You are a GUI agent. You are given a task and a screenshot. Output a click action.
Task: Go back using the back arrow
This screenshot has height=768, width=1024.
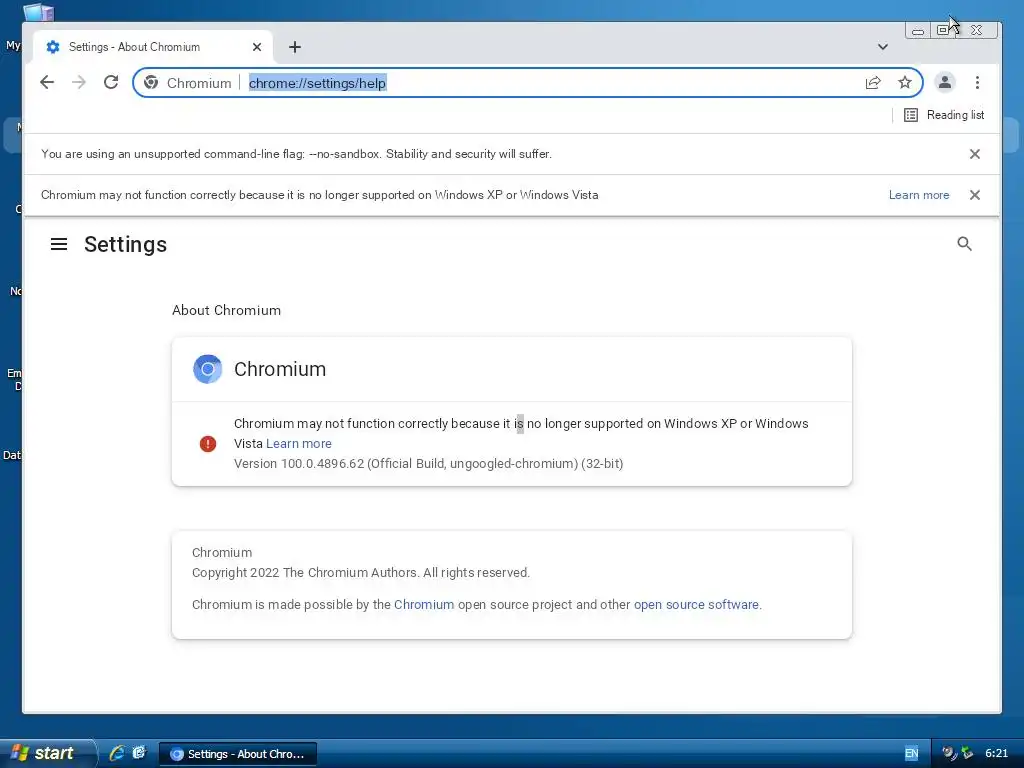click(x=47, y=82)
